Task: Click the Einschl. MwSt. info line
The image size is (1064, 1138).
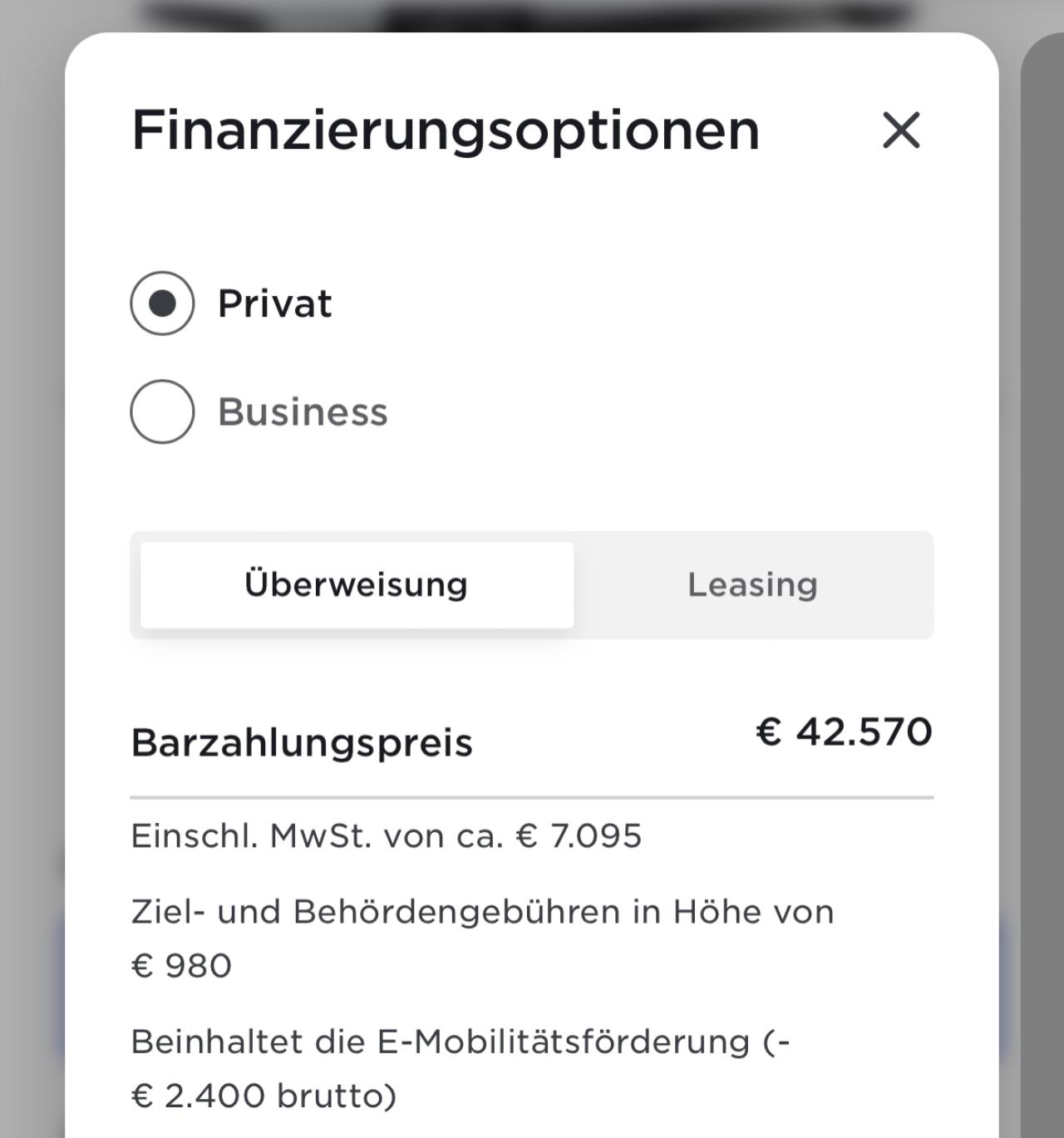Action: click(387, 836)
